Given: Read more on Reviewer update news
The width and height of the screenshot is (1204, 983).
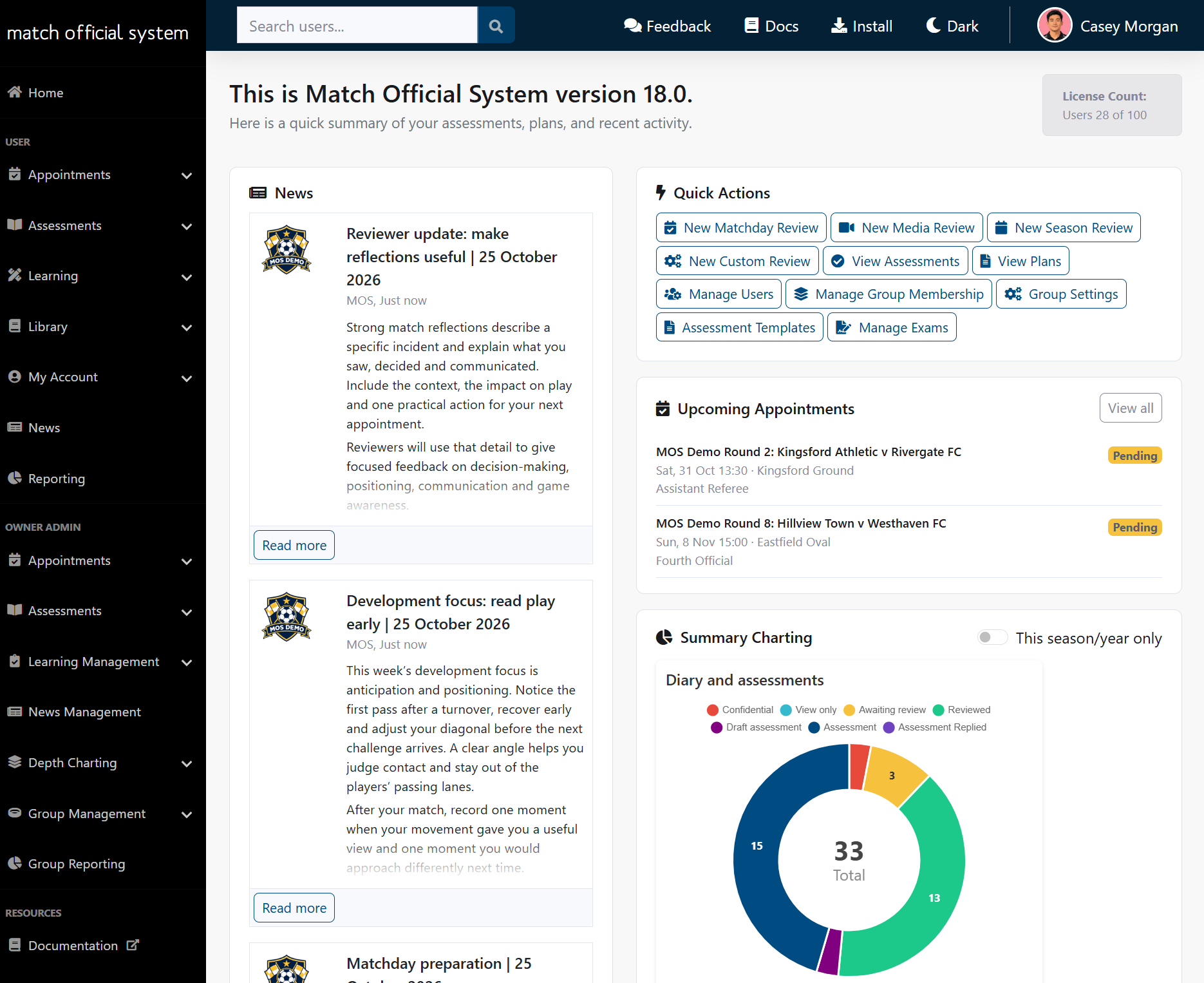Looking at the screenshot, I should point(294,546).
